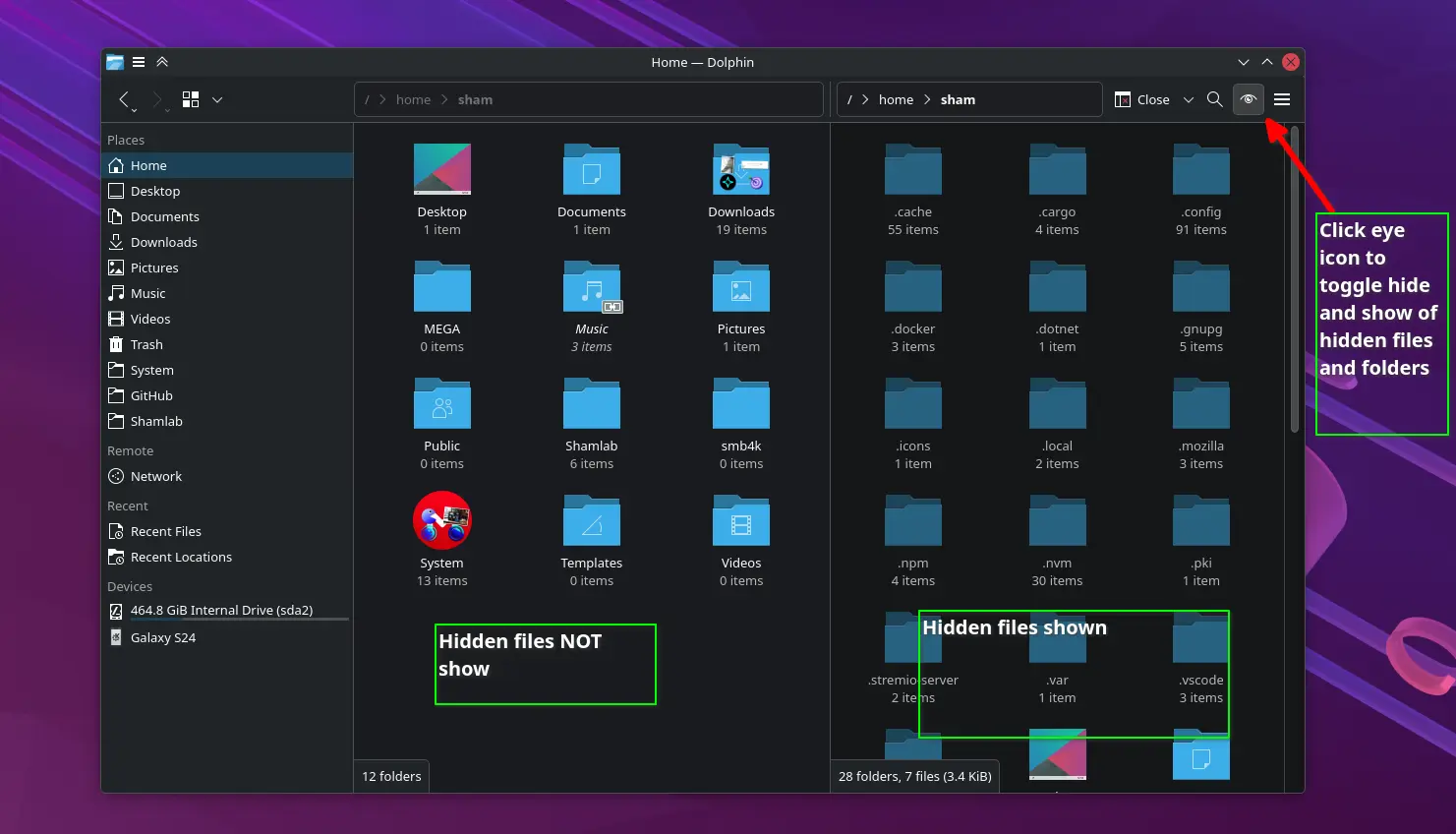
Task: Navigate back using the back arrow
Action: (x=125, y=99)
